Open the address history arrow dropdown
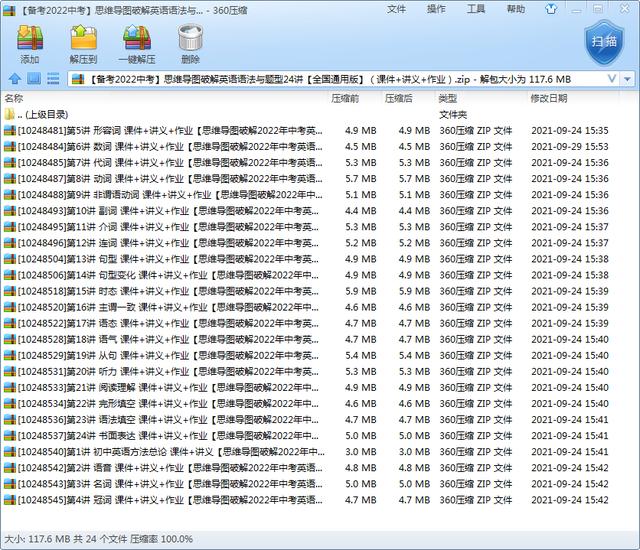The image size is (640, 550). tap(627, 79)
